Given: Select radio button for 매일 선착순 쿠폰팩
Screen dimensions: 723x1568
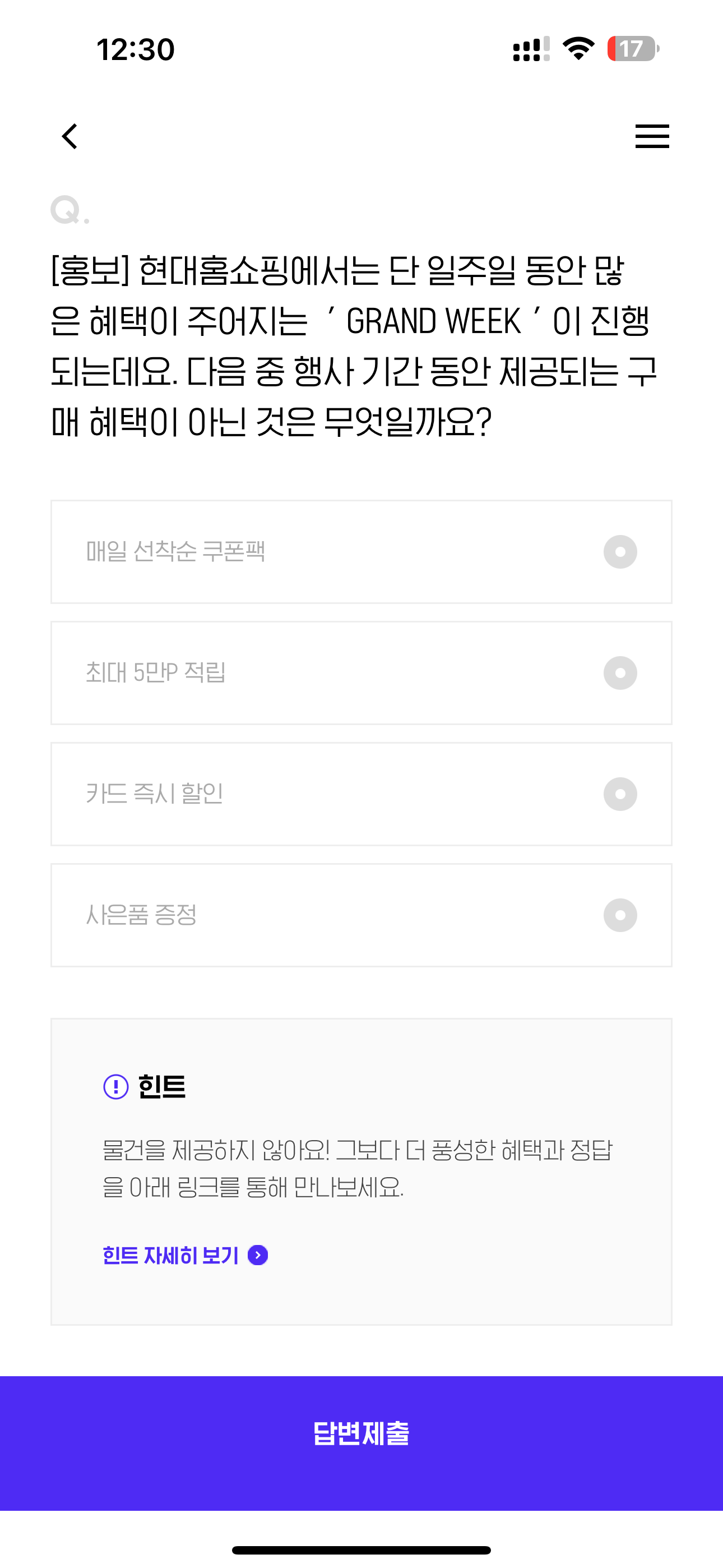Looking at the screenshot, I should click(x=620, y=552).
